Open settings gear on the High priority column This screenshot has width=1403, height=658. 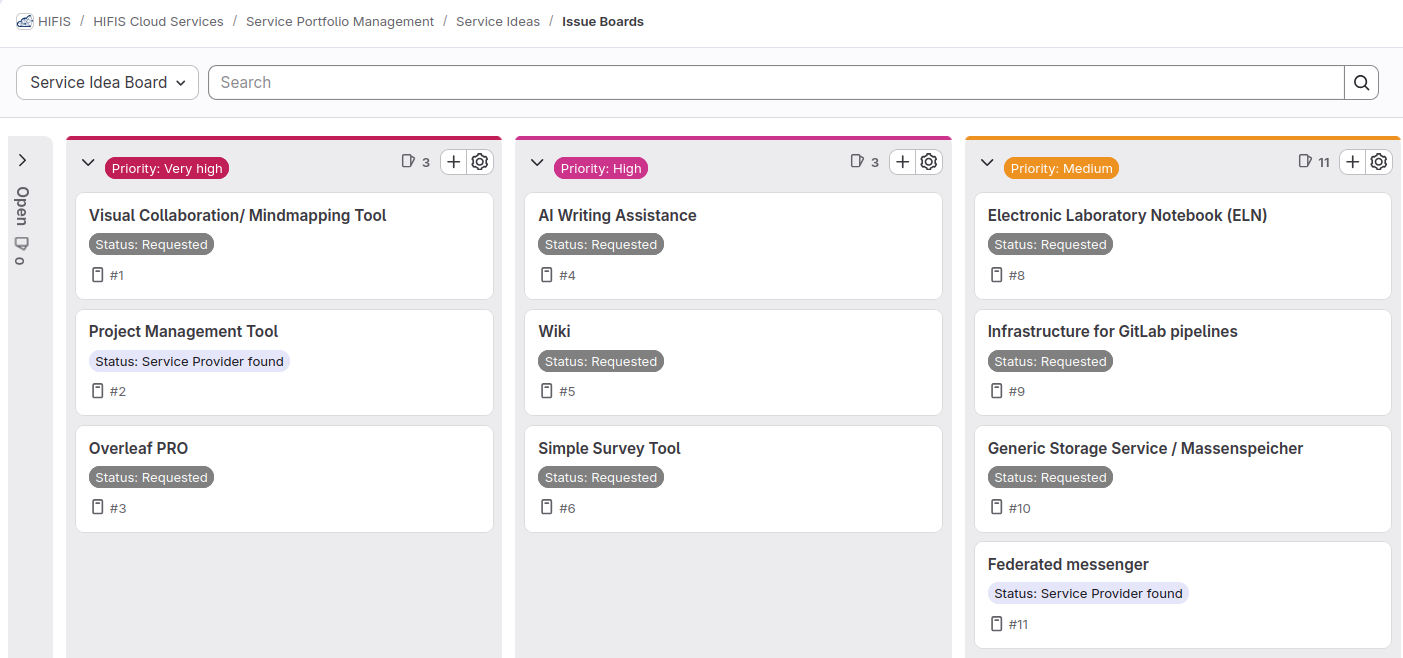pos(928,161)
